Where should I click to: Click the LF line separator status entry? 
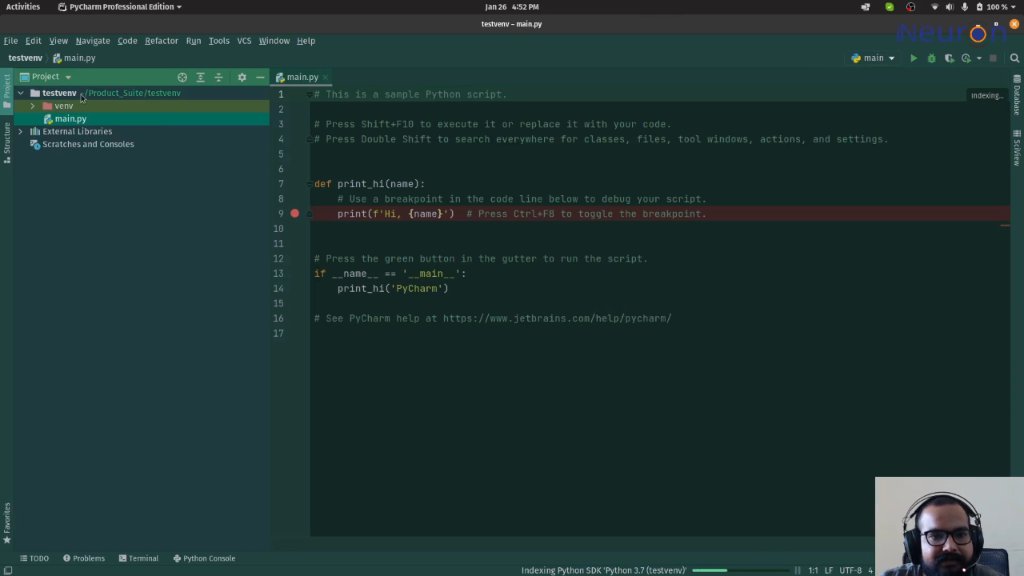[x=828, y=570]
